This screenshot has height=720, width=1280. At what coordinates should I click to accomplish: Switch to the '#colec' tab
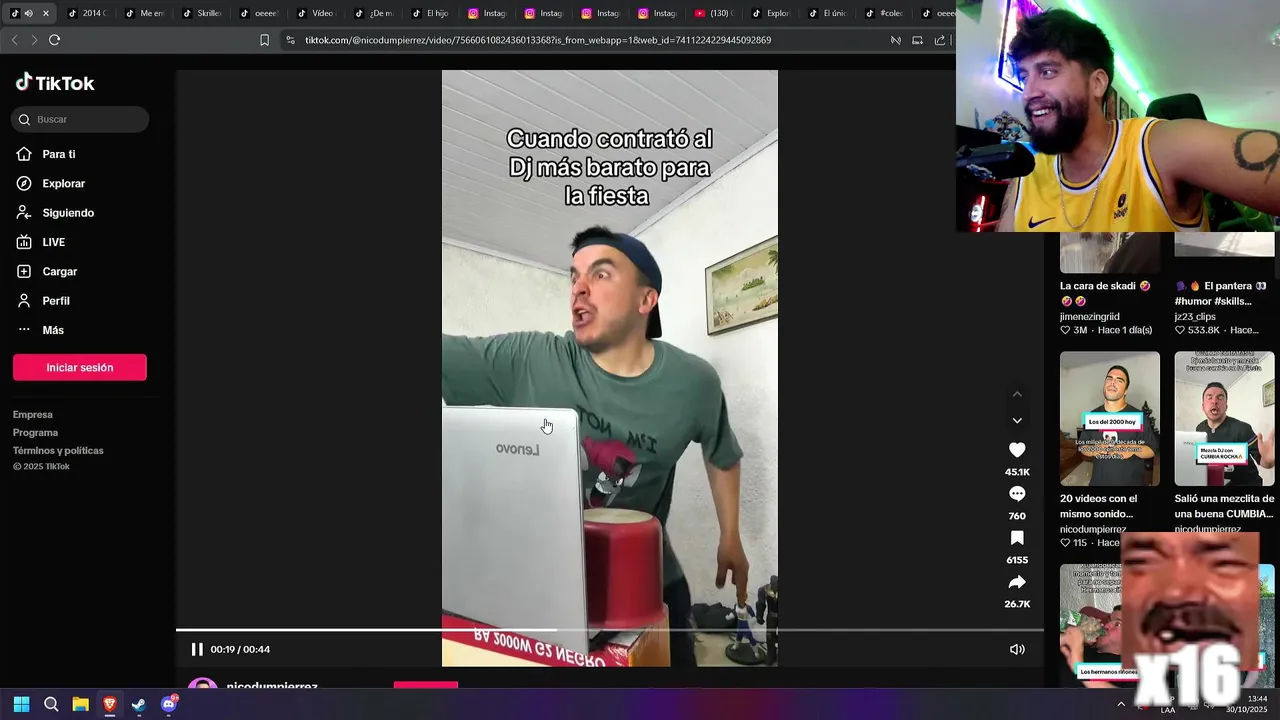pyautogui.click(x=887, y=14)
